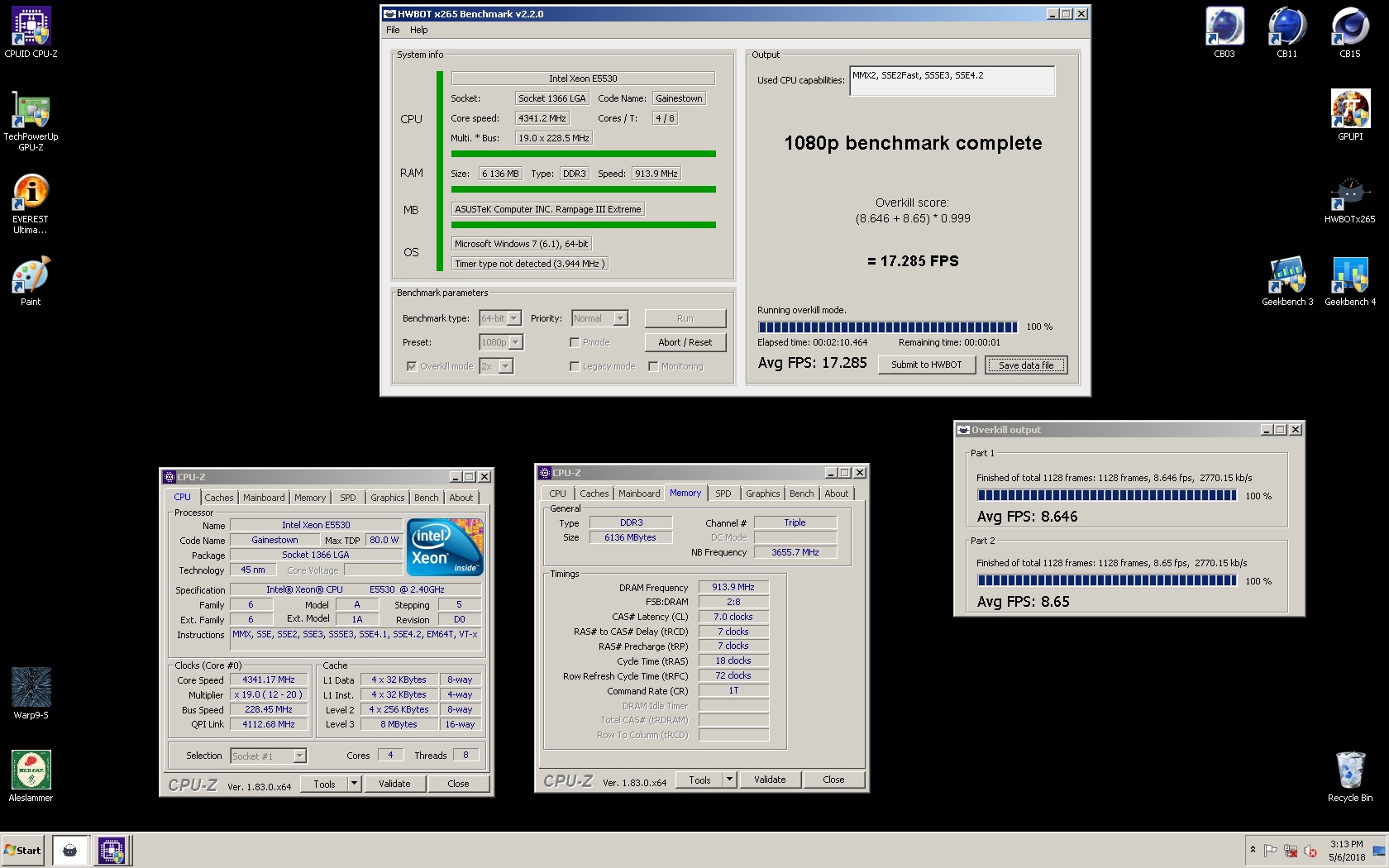Open the Paint desktop shortcut
Image resolution: width=1389 pixels, height=868 pixels.
pyautogui.click(x=31, y=281)
